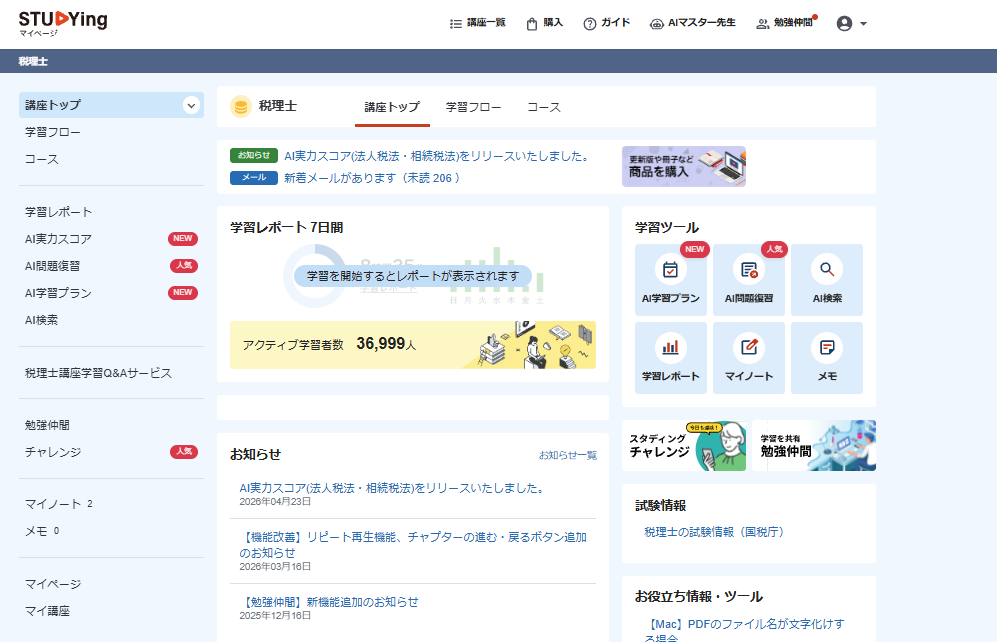Open 学習レポート in the sidebar

pos(58,212)
